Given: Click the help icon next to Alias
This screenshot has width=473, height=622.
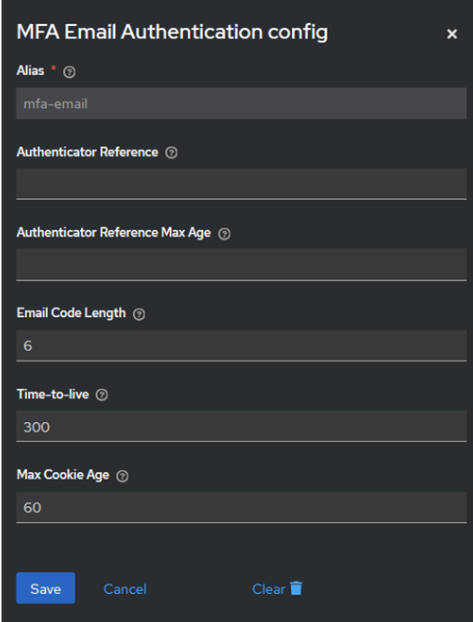Looking at the screenshot, I should coord(69,72).
